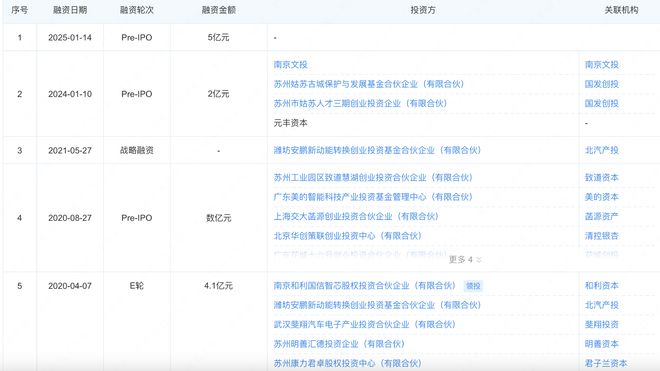
Task: Open 南京和利国信智芯股权投资合伙企业 link
Action: click(365, 286)
